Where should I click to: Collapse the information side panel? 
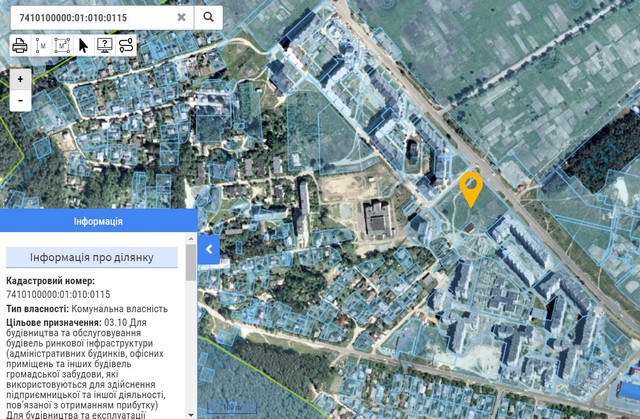coord(208,249)
